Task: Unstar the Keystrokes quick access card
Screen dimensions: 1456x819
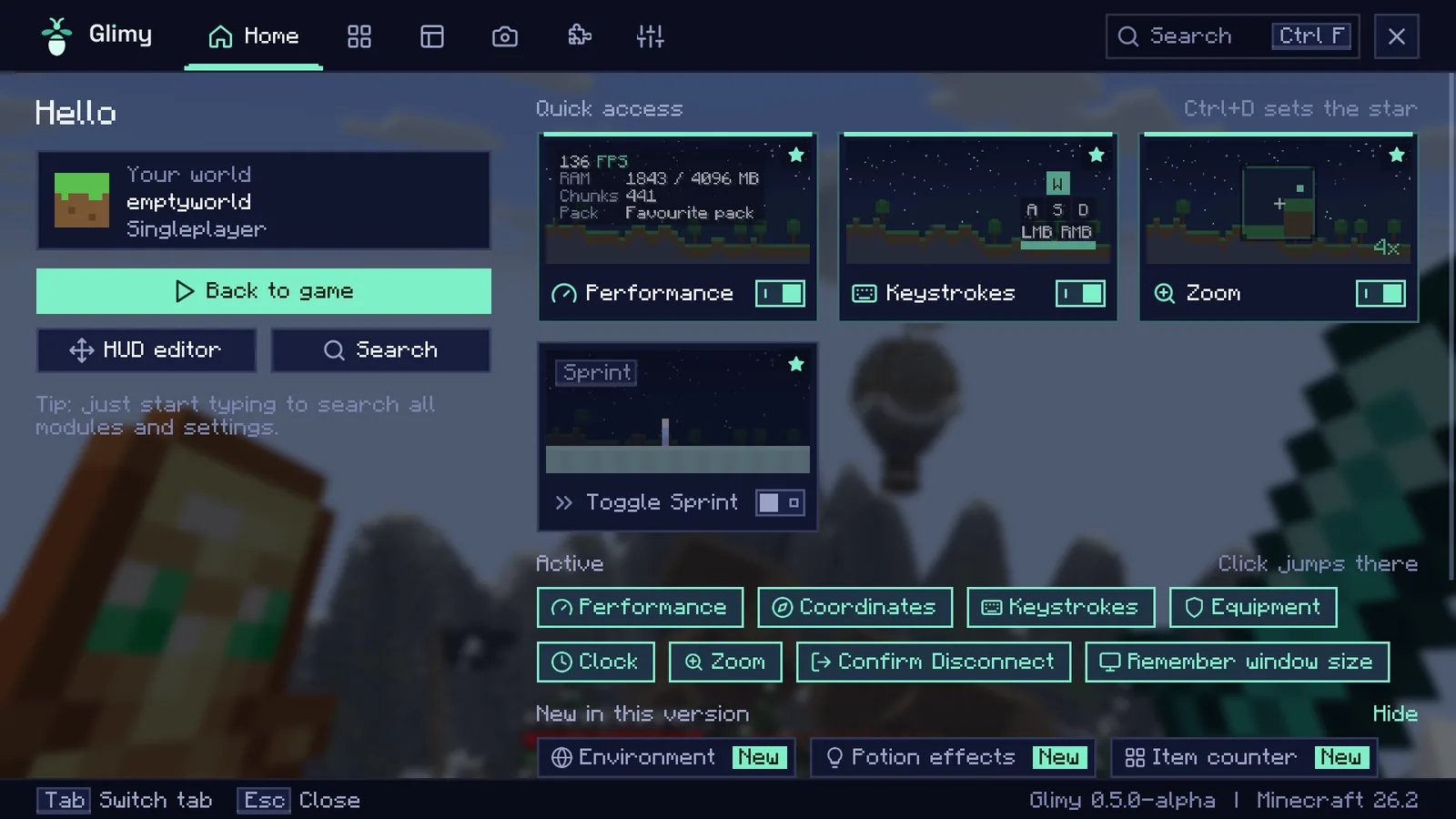Action: 1097,155
